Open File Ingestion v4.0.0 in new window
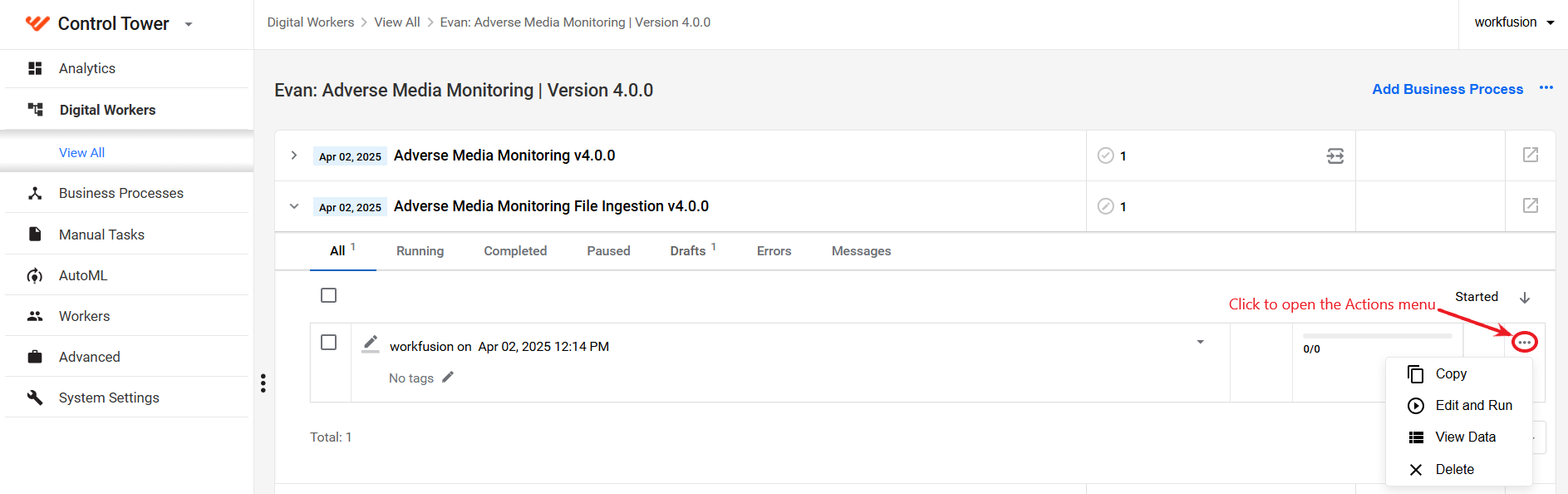This screenshot has height=494, width=1568. coord(1531,206)
